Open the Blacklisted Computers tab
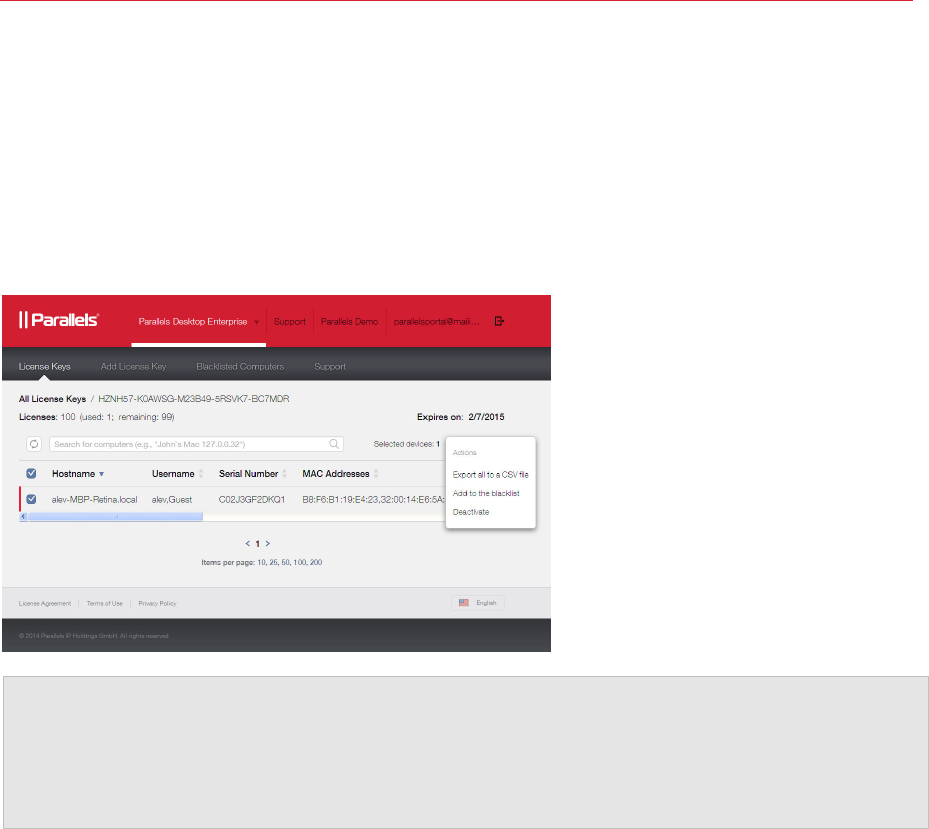The image size is (929, 829). point(240,366)
